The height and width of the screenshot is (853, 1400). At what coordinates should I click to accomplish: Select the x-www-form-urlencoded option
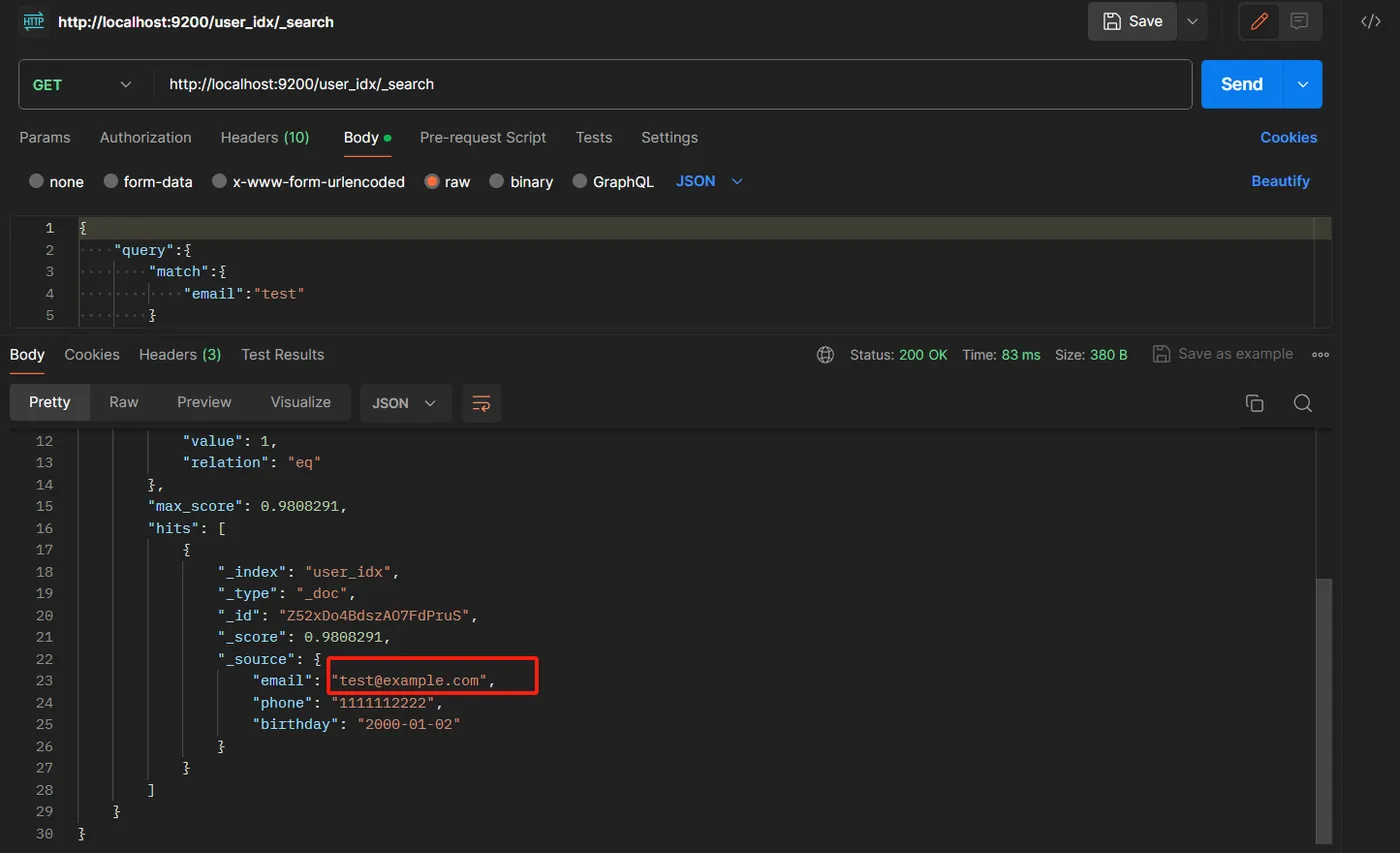219,181
